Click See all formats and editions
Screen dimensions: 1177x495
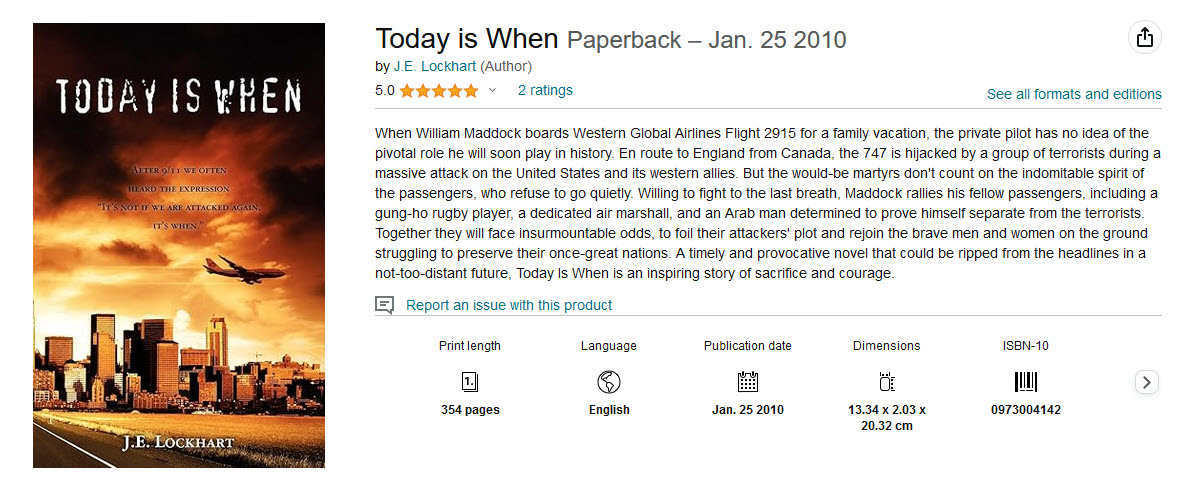pyautogui.click(x=1074, y=94)
